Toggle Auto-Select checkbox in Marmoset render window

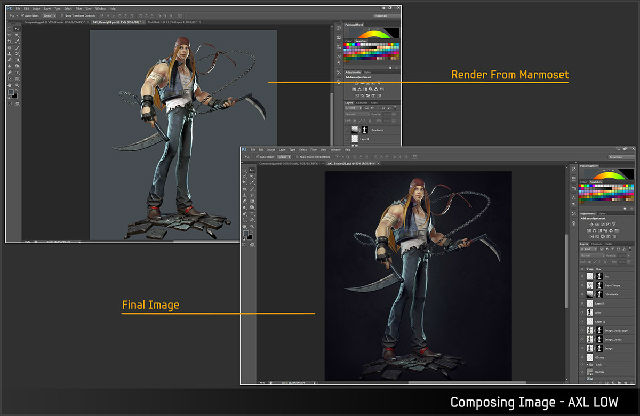(x=22, y=15)
